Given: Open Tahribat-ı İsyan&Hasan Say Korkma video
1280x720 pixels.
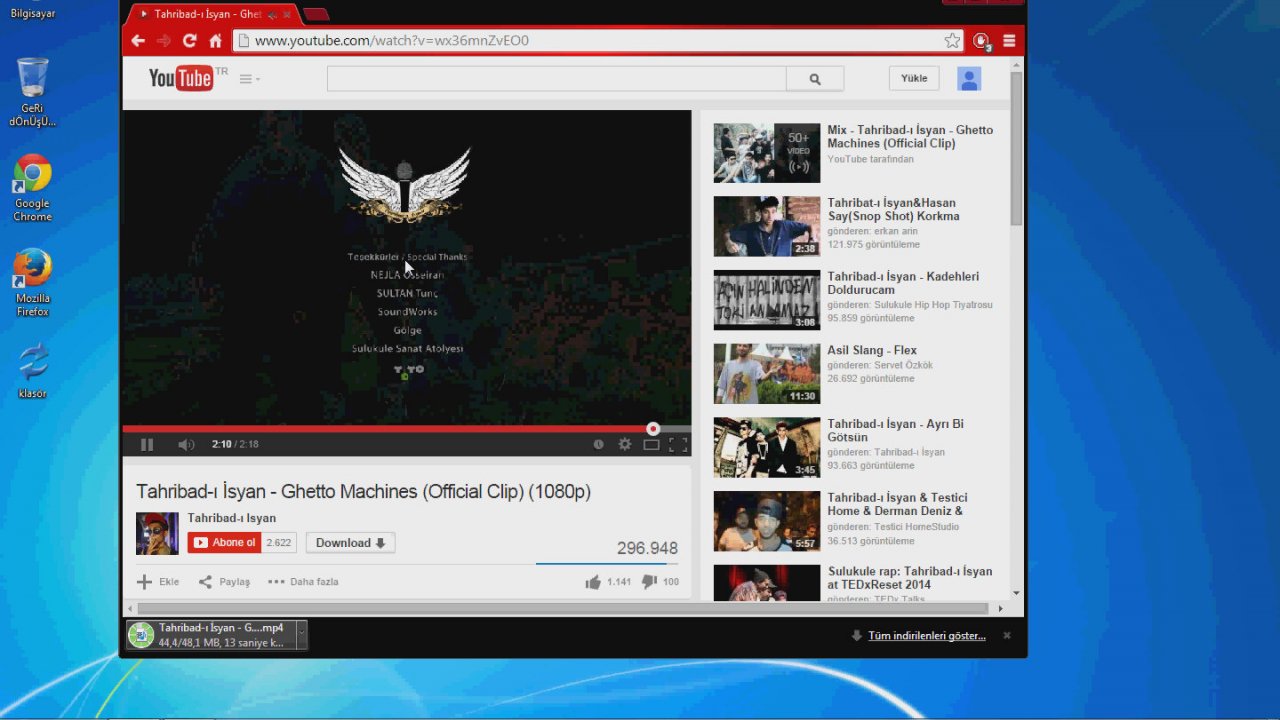Looking at the screenshot, I should coord(893,209).
